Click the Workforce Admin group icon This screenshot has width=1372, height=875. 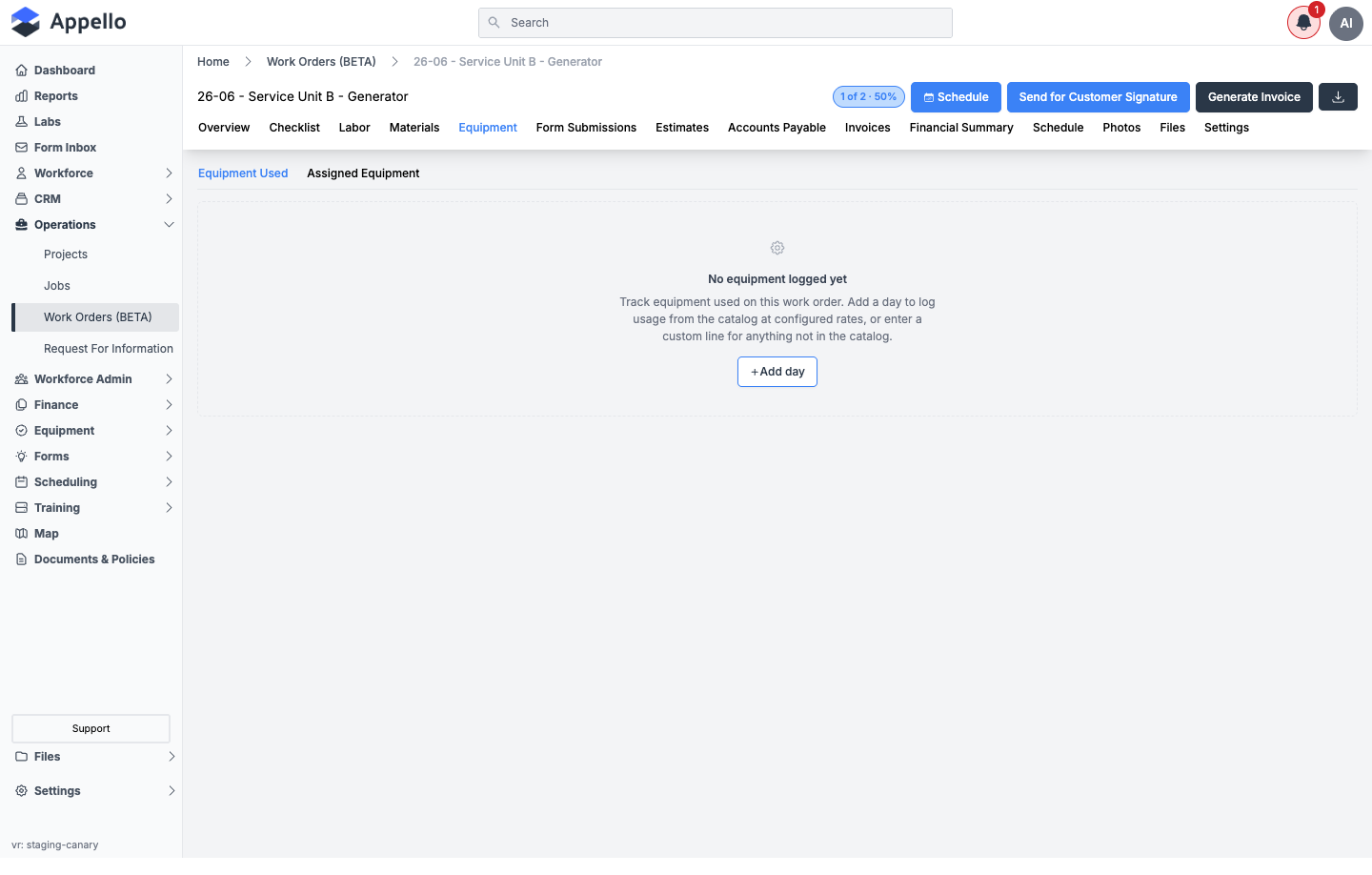tap(21, 379)
